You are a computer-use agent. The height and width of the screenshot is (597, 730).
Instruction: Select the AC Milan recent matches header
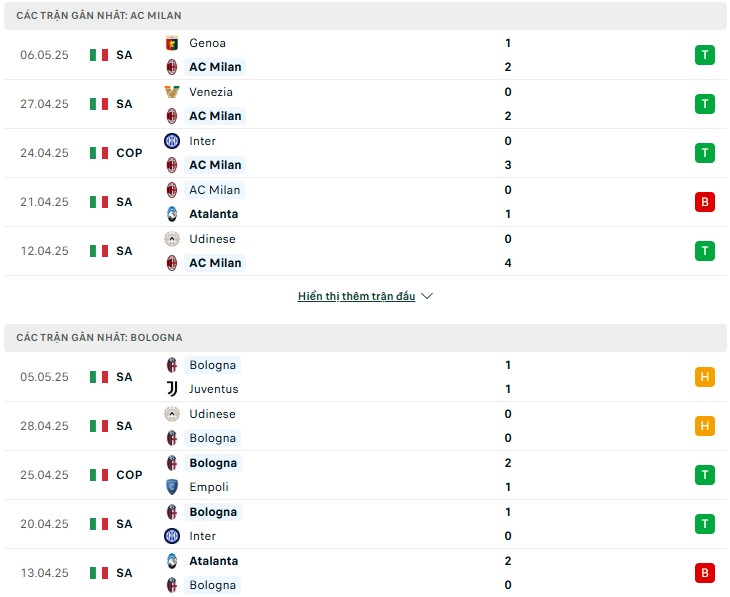[365, 16]
